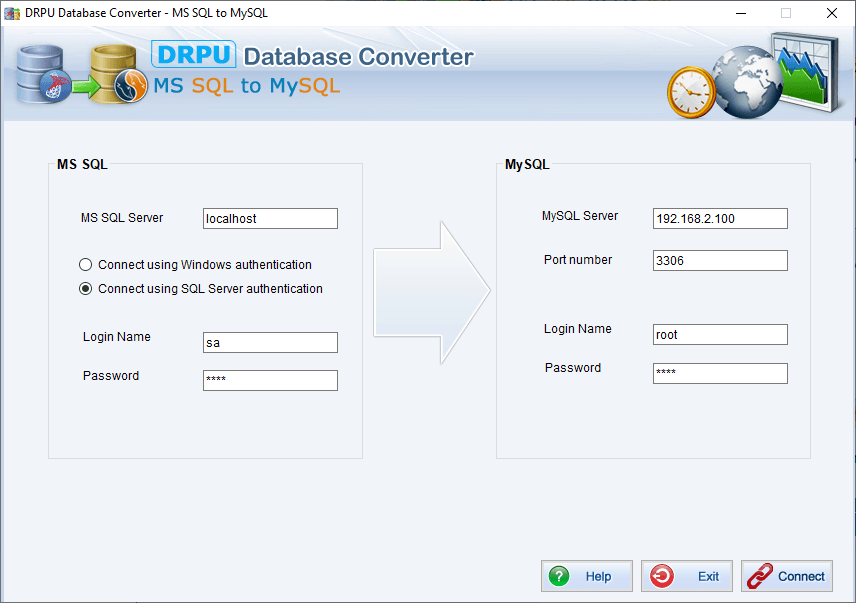The width and height of the screenshot is (856, 603).
Task: Minimize the DRPU Database Converter window
Action: click(741, 13)
